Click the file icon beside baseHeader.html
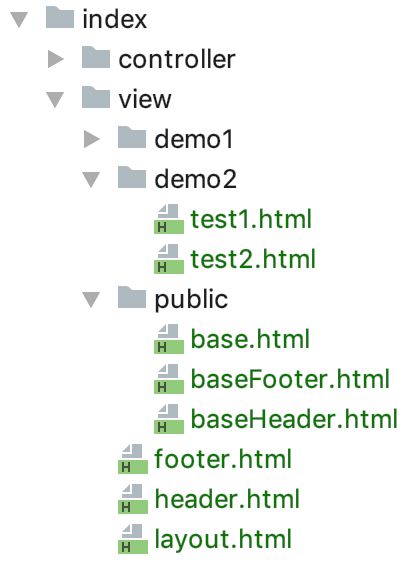The image size is (410, 564). click(169, 419)
